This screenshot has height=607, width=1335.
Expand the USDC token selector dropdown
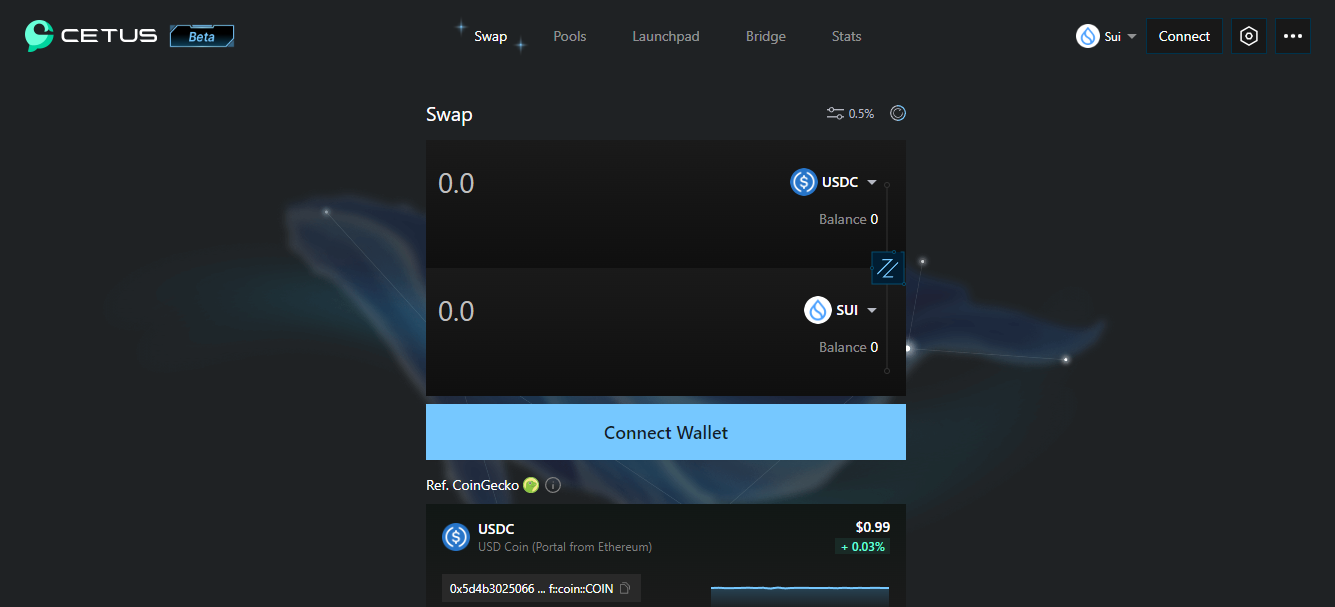click(834, 182)
